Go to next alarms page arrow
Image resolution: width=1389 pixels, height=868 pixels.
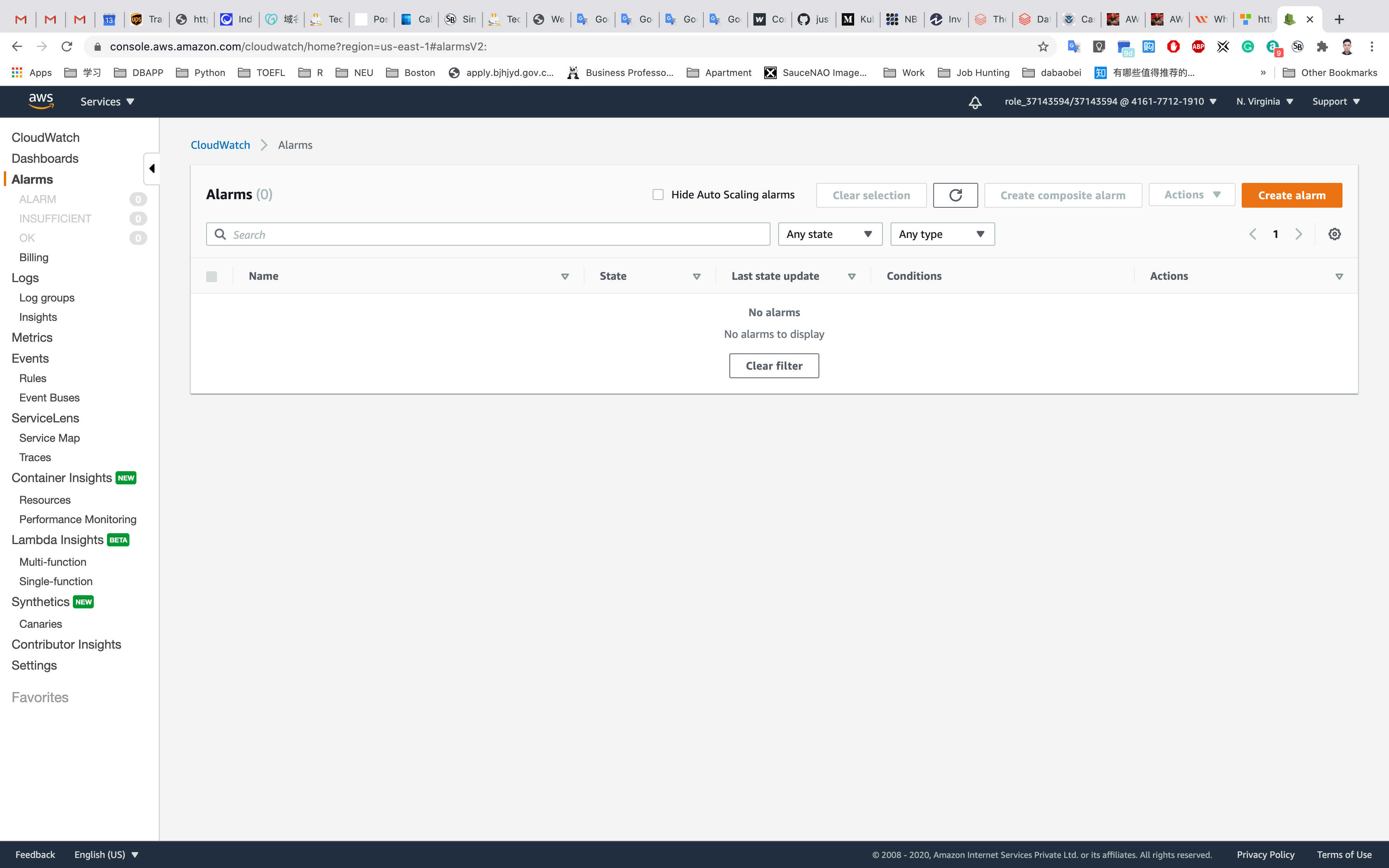[1298, 234]
